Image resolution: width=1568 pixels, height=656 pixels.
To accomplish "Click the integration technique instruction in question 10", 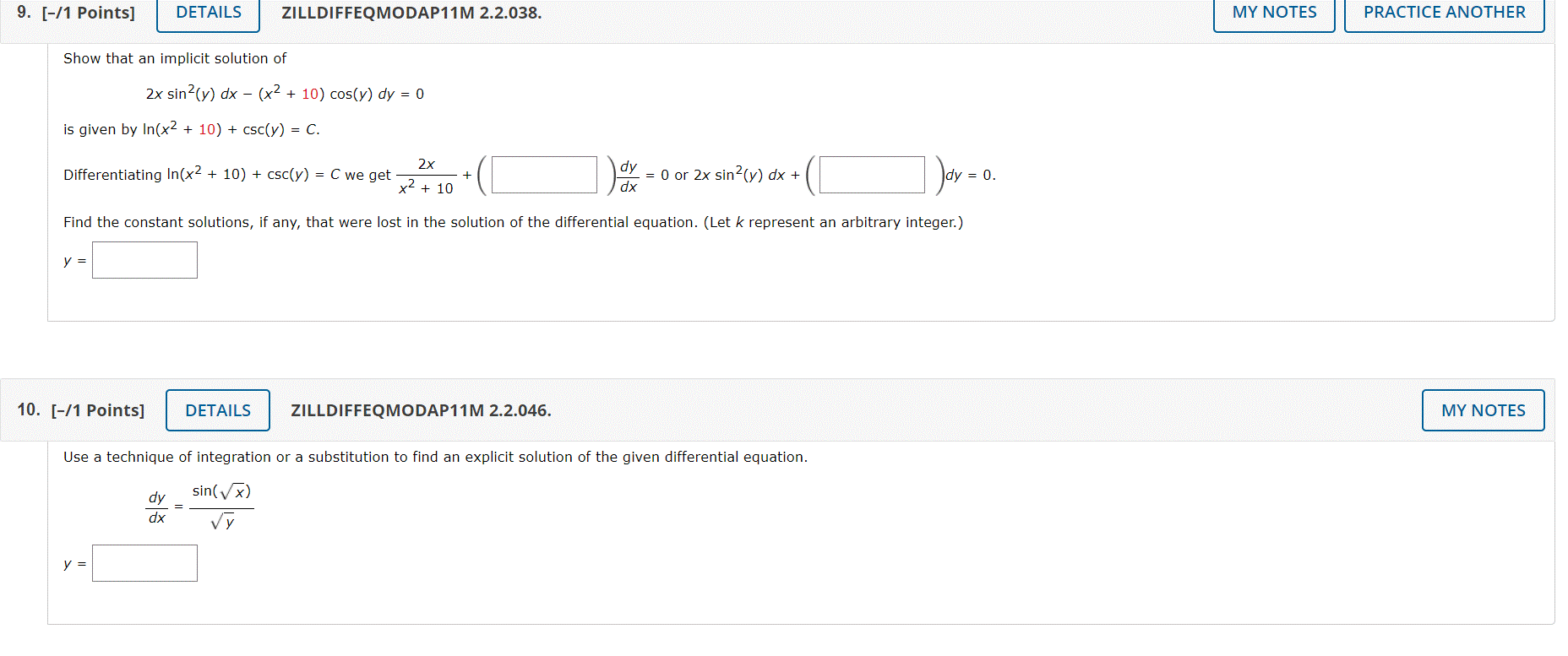I will 435,457.
